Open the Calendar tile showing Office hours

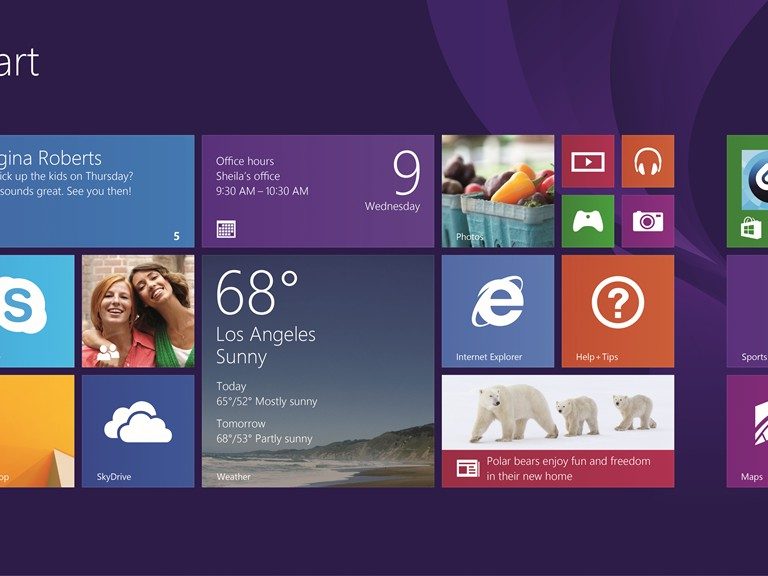(x=318, y=191)
